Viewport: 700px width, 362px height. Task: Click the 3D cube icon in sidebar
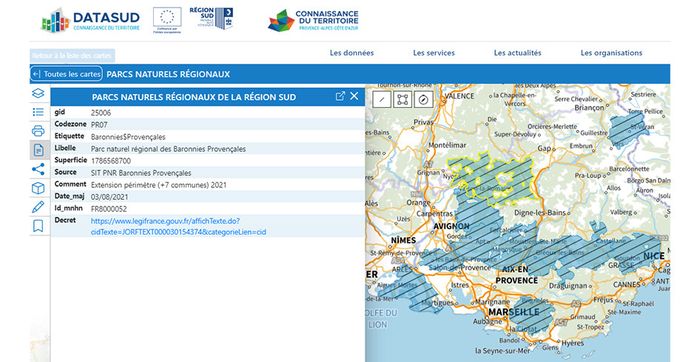tap(38, 188)
